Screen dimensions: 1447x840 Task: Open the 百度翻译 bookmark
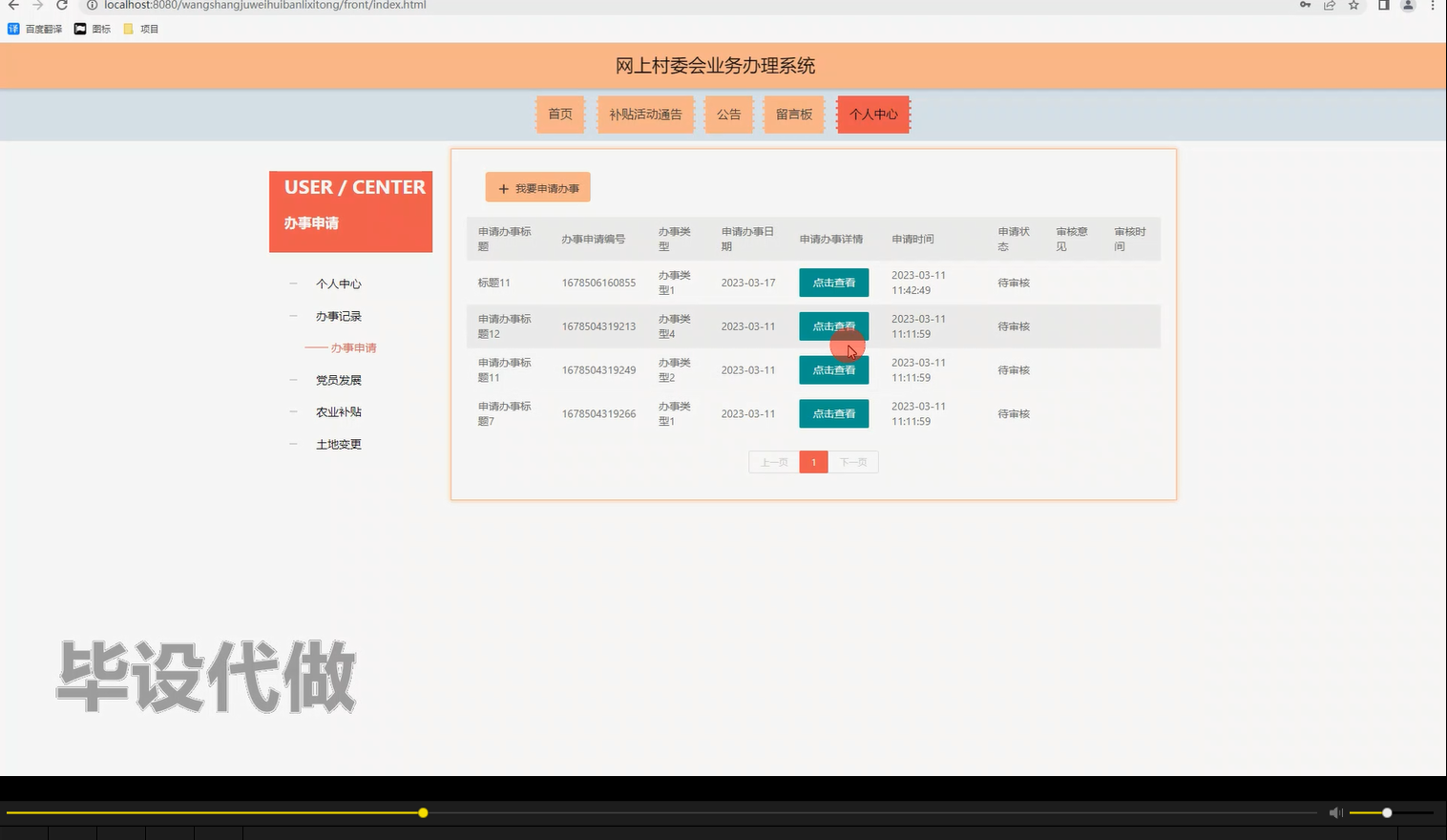pos(35,29)
